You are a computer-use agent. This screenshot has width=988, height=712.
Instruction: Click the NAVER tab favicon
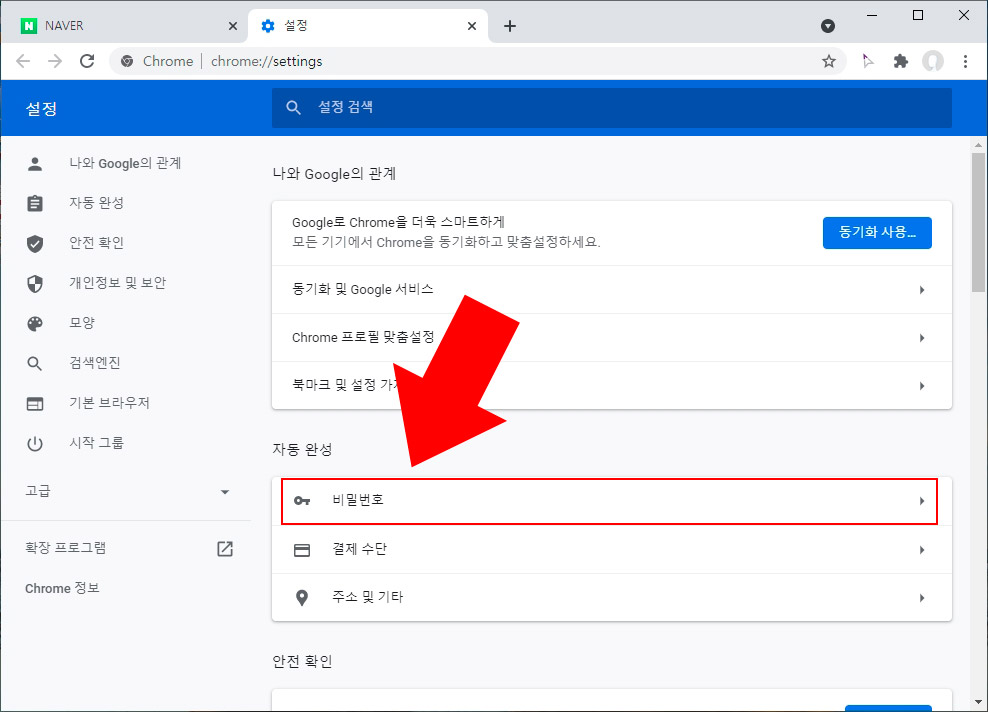point(28,26)
